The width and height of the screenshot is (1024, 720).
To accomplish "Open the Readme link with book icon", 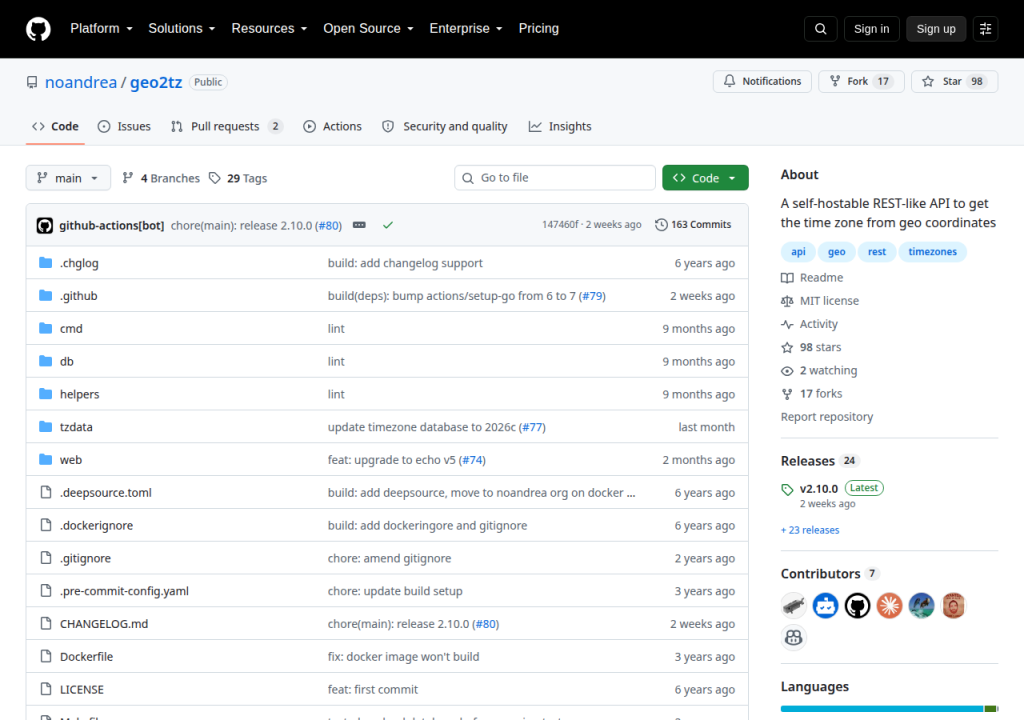I will [x=812, y=278].
